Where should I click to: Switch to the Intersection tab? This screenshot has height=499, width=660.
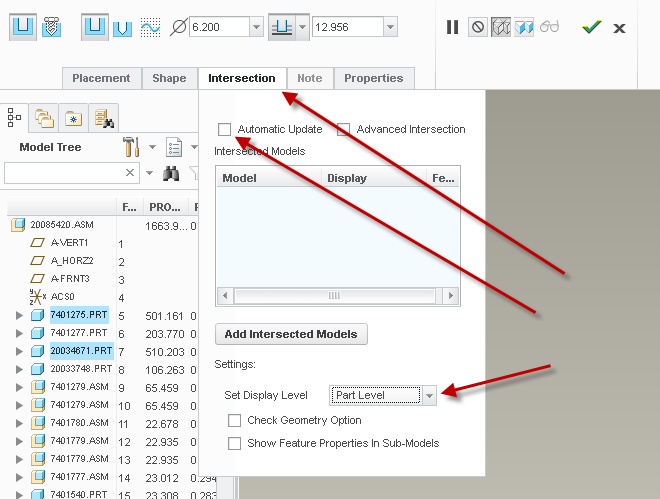[x=242, y=78]
